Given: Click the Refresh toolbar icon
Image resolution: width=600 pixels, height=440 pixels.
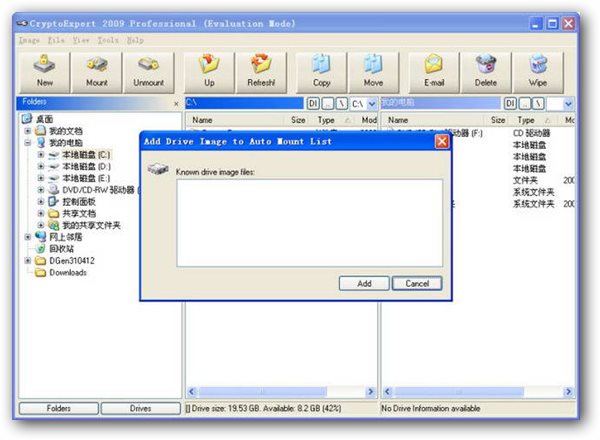Looking at the screenshot, I should click(261, 73).
